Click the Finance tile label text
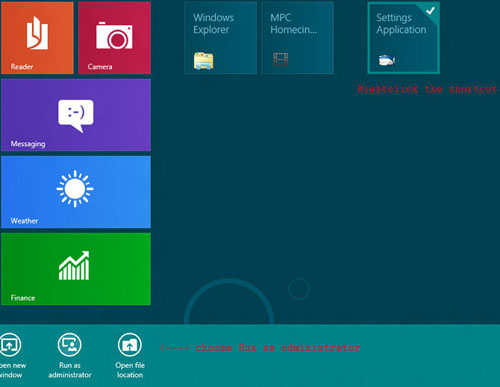 coord(23,298)
